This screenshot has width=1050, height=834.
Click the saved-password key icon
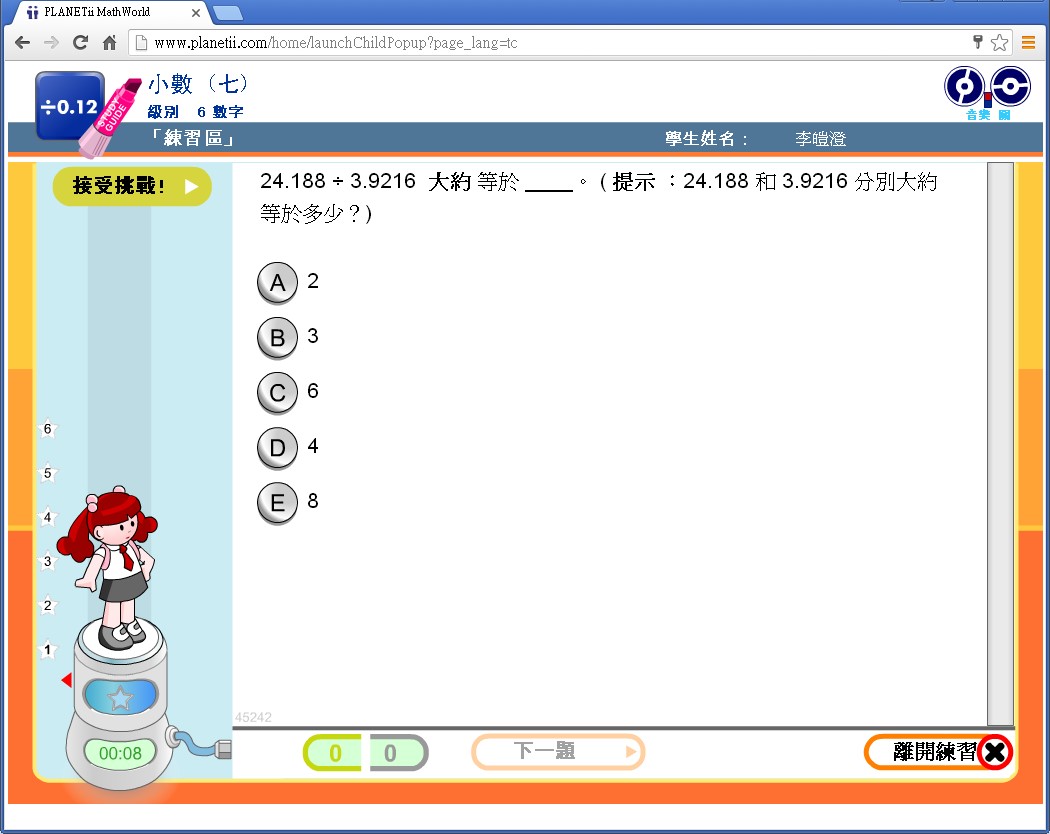pos(978,43)
